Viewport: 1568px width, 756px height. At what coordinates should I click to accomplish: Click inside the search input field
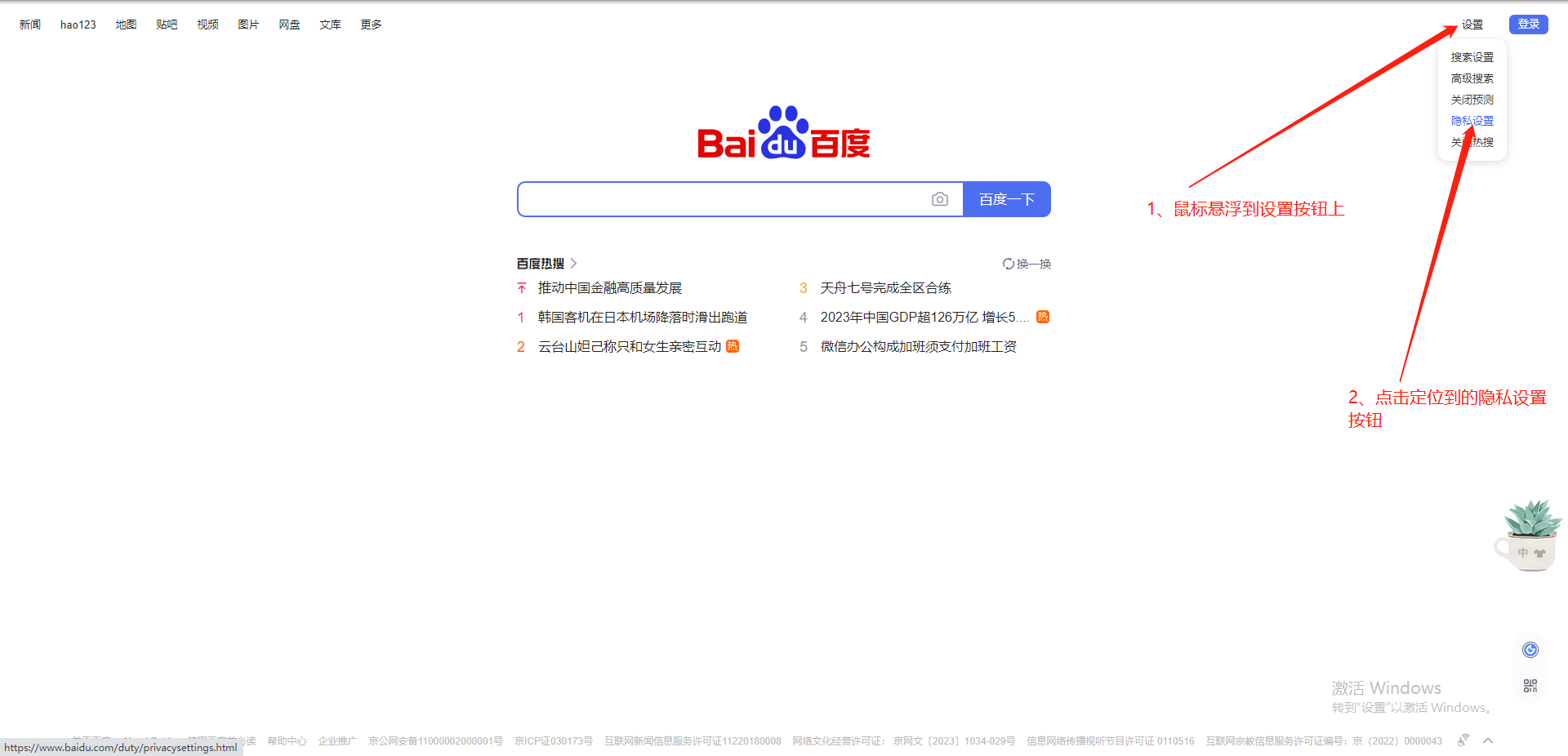719,198
